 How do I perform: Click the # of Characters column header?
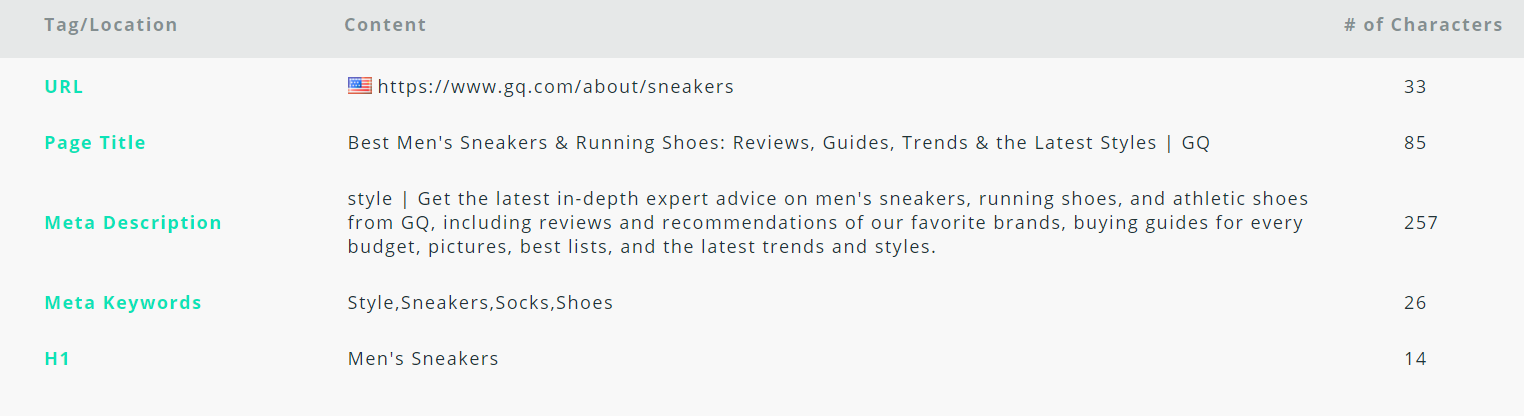[1423, 25]
